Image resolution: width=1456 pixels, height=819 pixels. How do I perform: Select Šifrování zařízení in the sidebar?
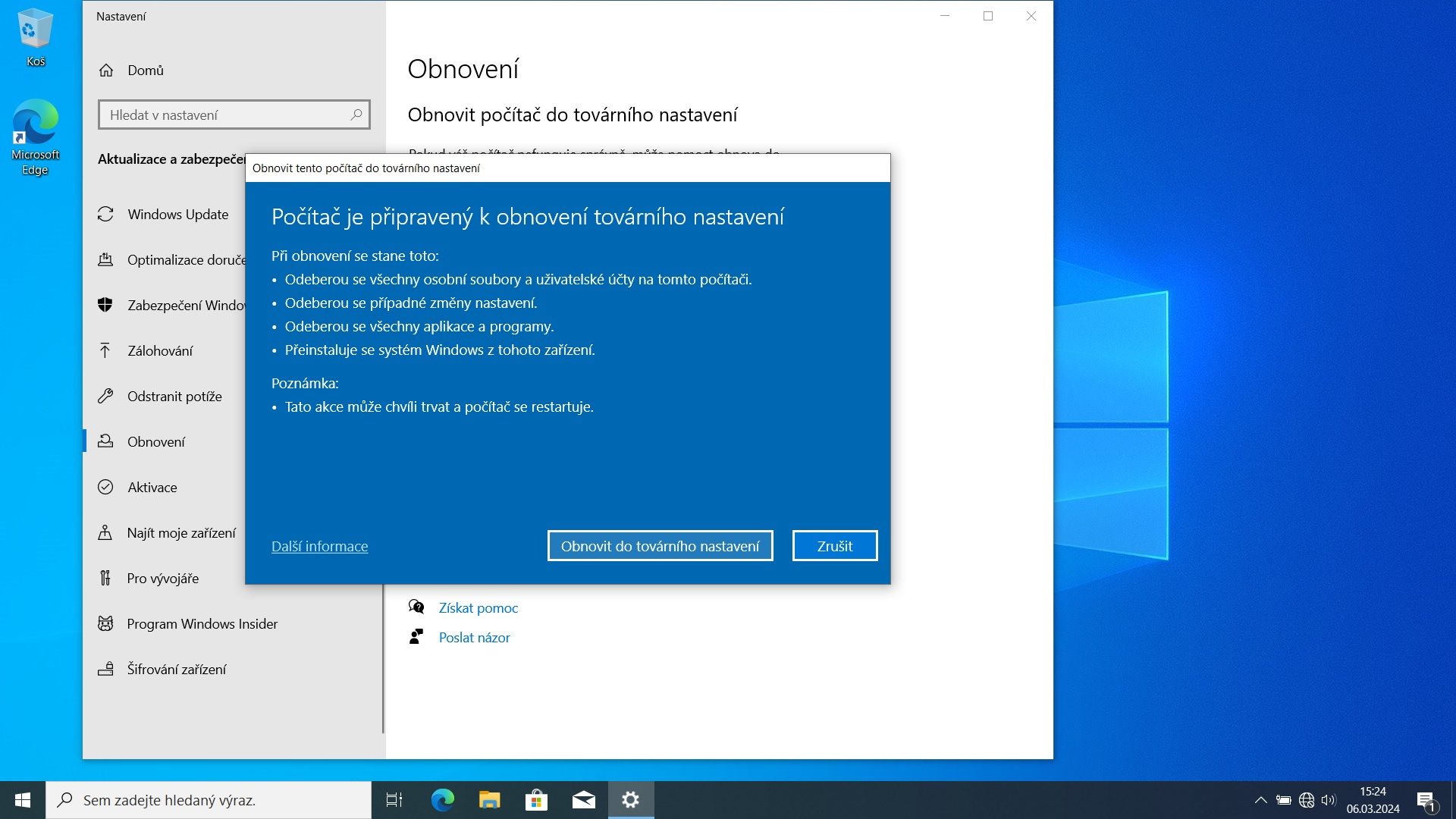[177, 670]
